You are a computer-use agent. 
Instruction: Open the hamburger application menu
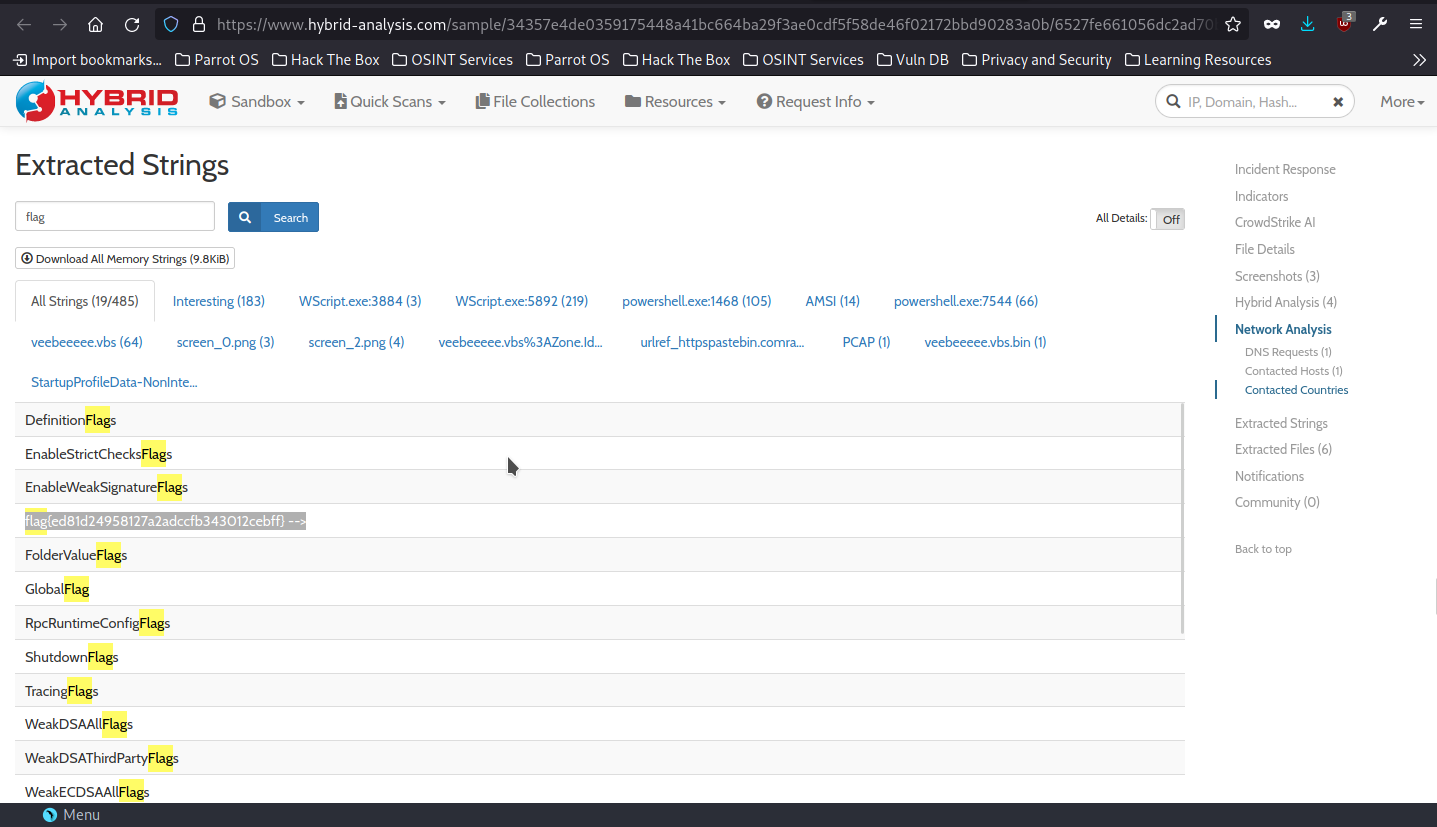point(1416,24)
